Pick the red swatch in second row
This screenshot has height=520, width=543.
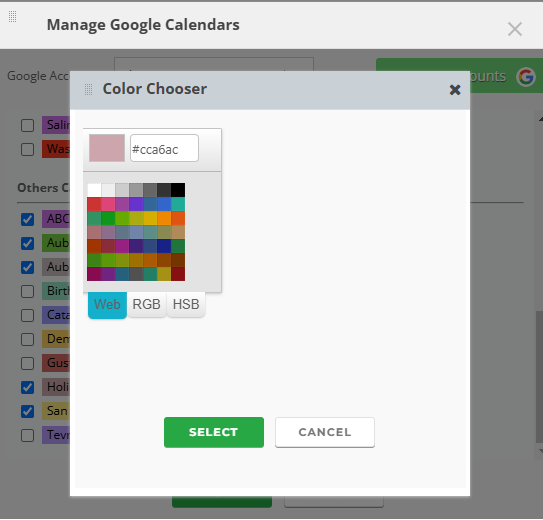[x=94, y=204]
